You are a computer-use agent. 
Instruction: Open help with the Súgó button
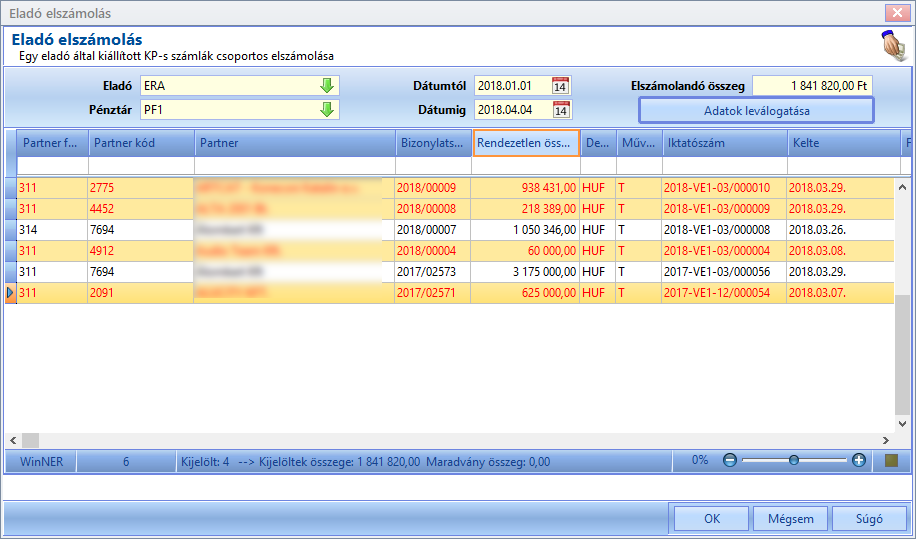point(869,519)
